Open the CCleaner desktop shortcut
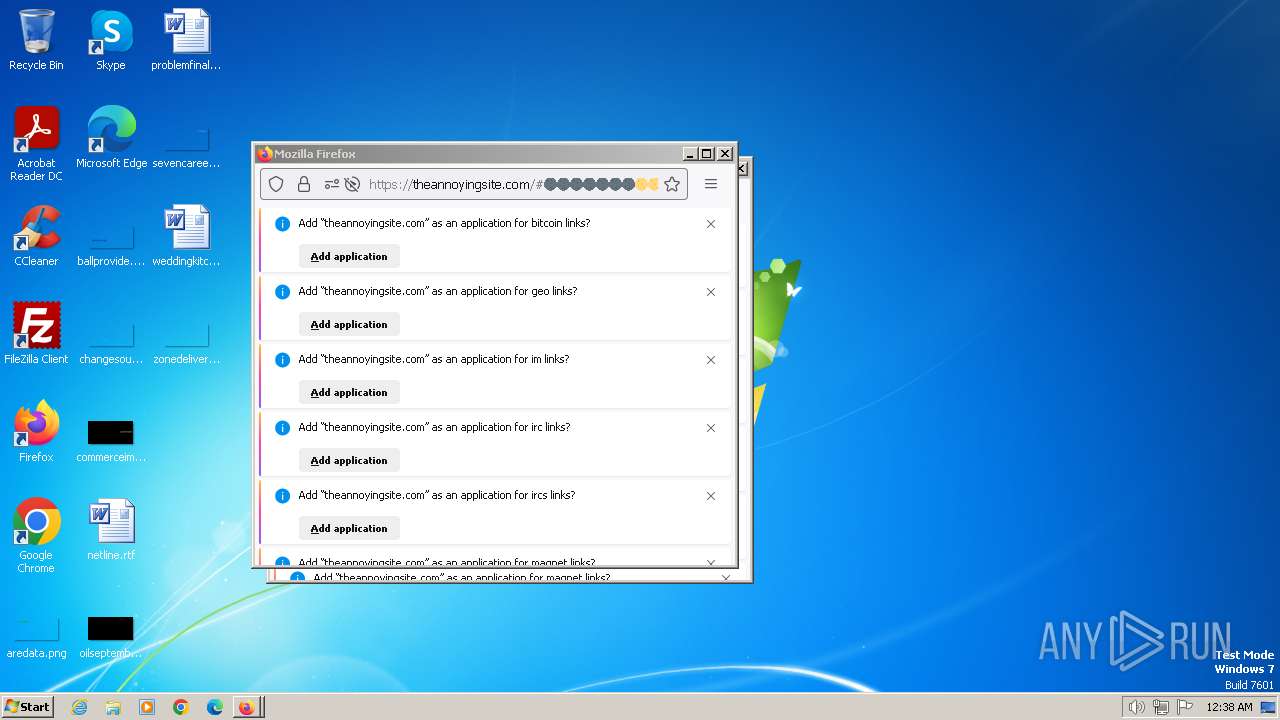The width and height of the screenshot is (1280, 720). pos(36,236)
